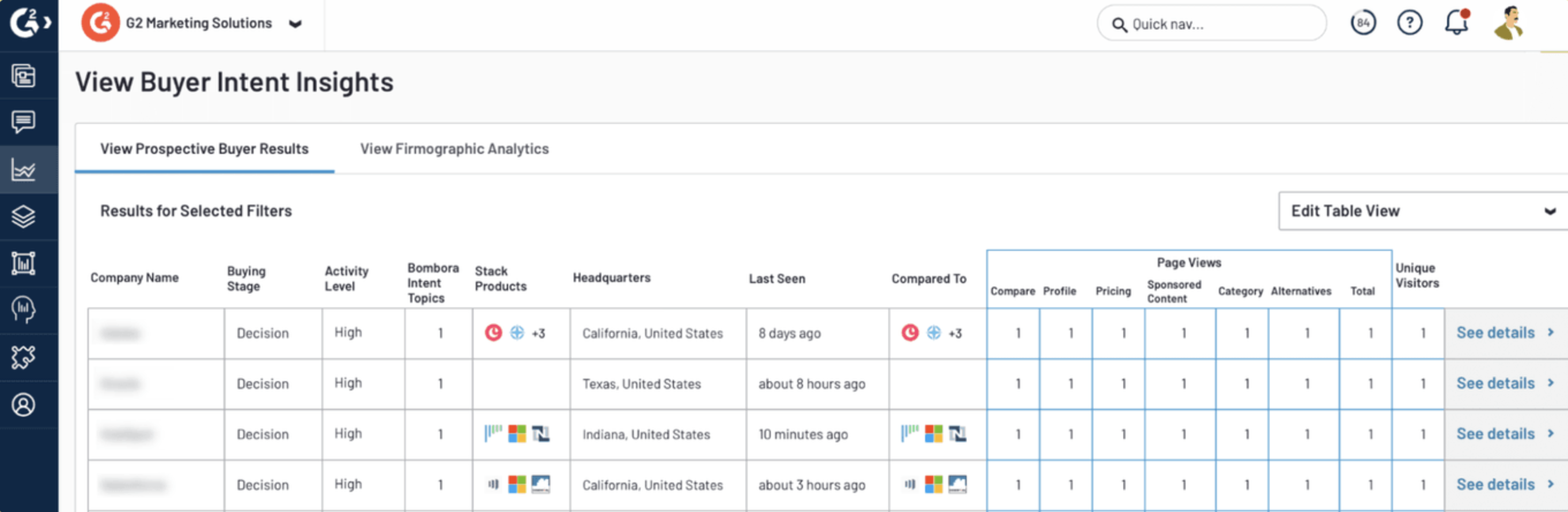Click the red clock stack product icon, 8 days ago row
Screen dimensions: 1568x512
[493, 333]
